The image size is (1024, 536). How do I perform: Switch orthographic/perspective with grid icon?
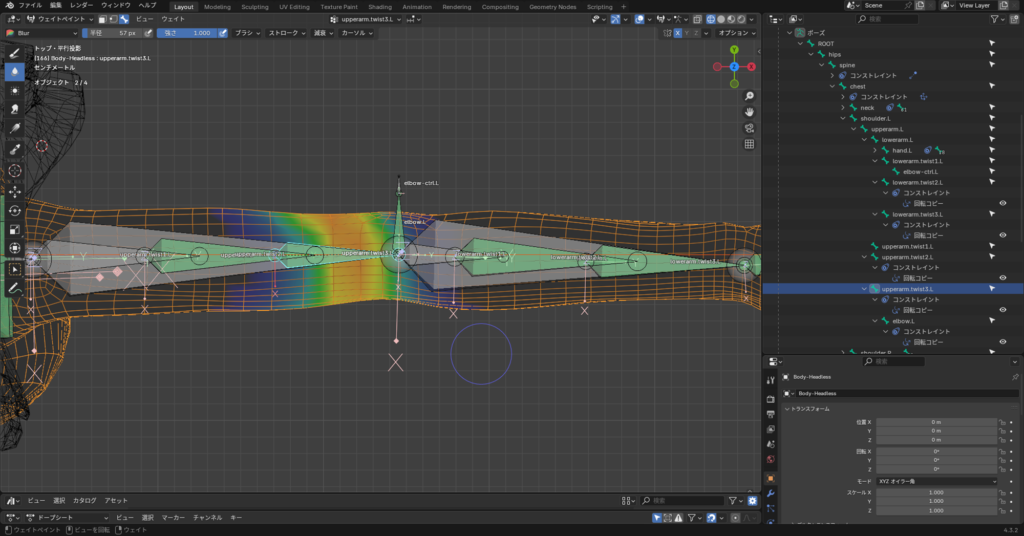click(749, 144)
